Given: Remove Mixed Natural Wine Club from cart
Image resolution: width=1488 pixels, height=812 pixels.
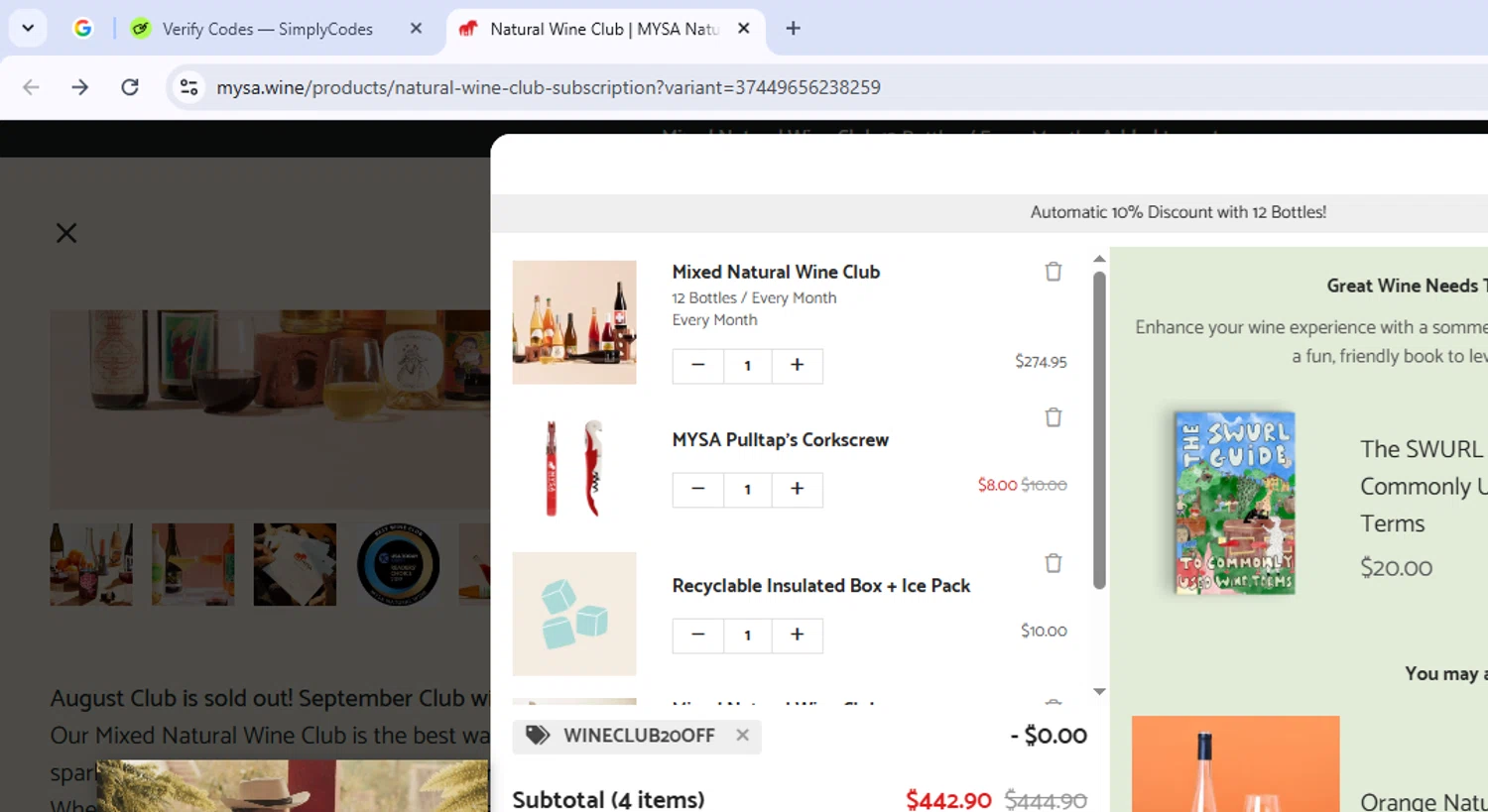Looking at the screenshot, I should point(1054,272).
